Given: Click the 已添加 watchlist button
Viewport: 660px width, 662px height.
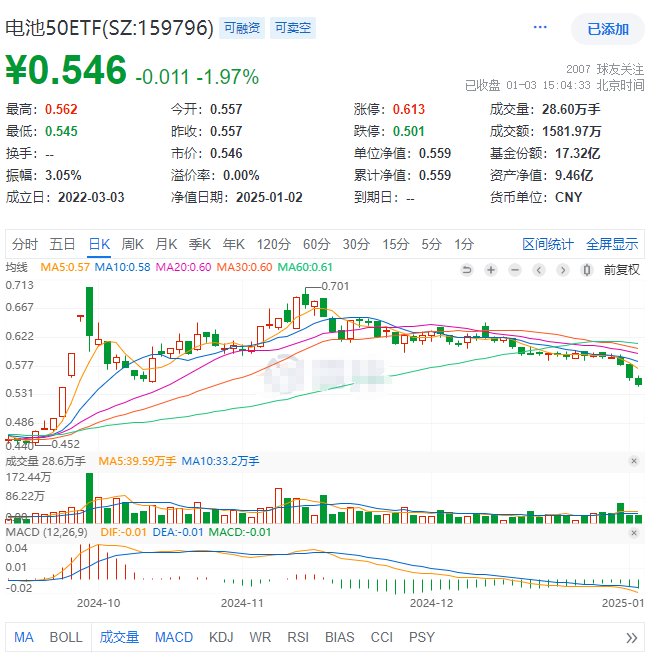Looking at the screenshot, I should (x=607, y=29).
